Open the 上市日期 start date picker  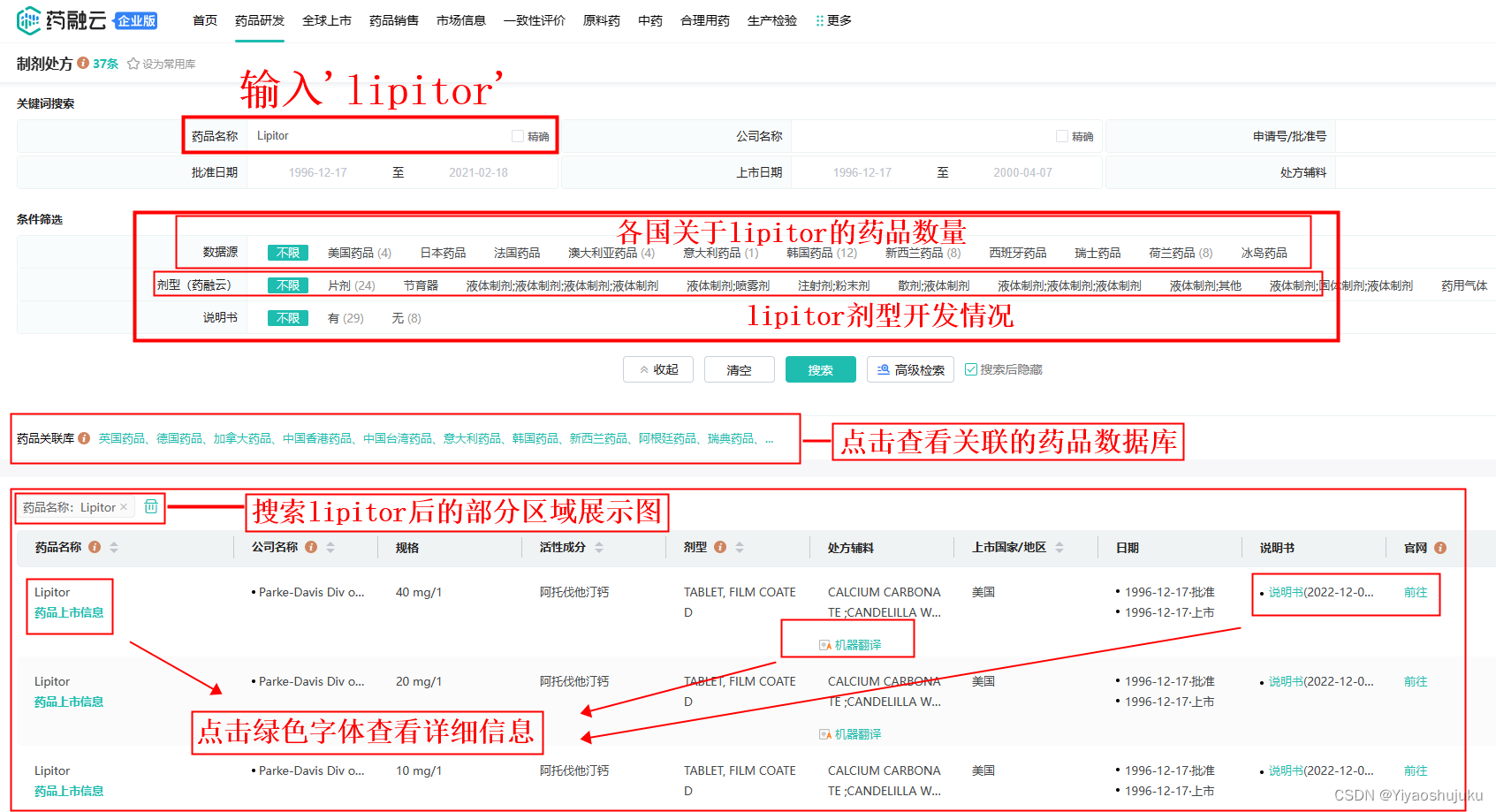click(x=862, y=172)
